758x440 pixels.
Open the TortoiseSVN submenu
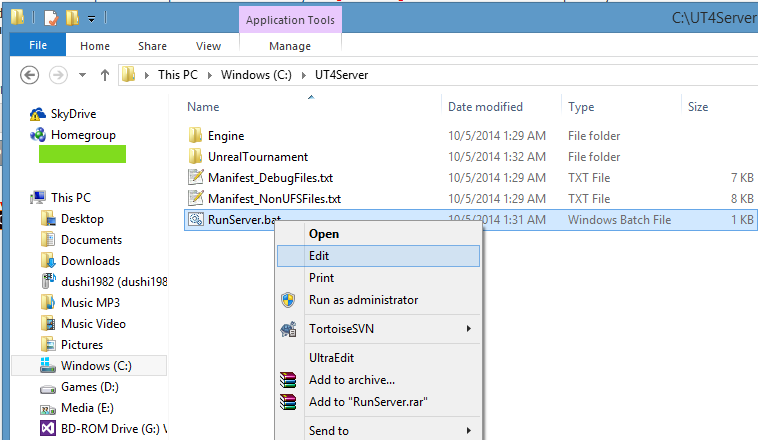[x=379, y=329]
